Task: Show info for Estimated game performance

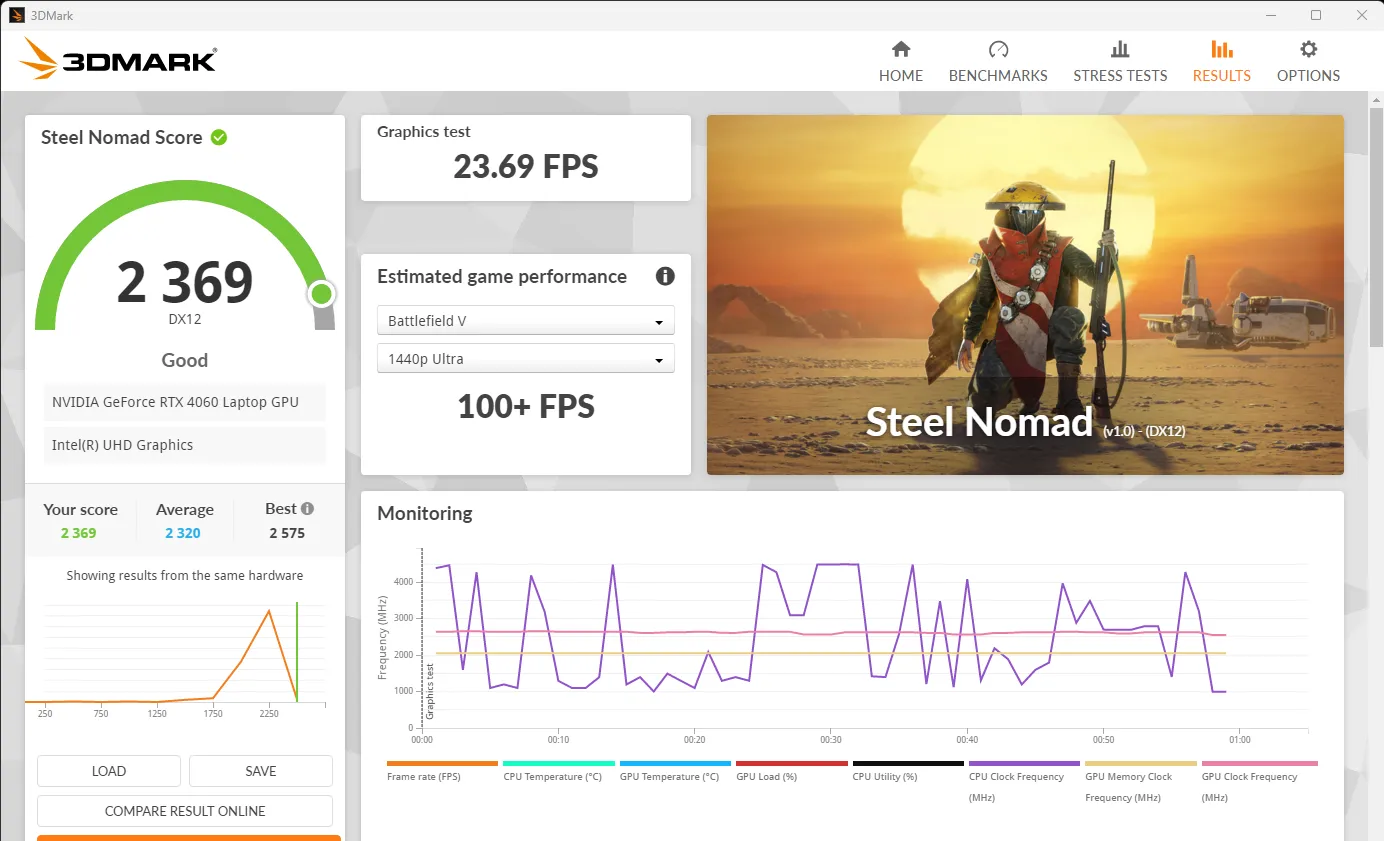Action: pos(665,276)
